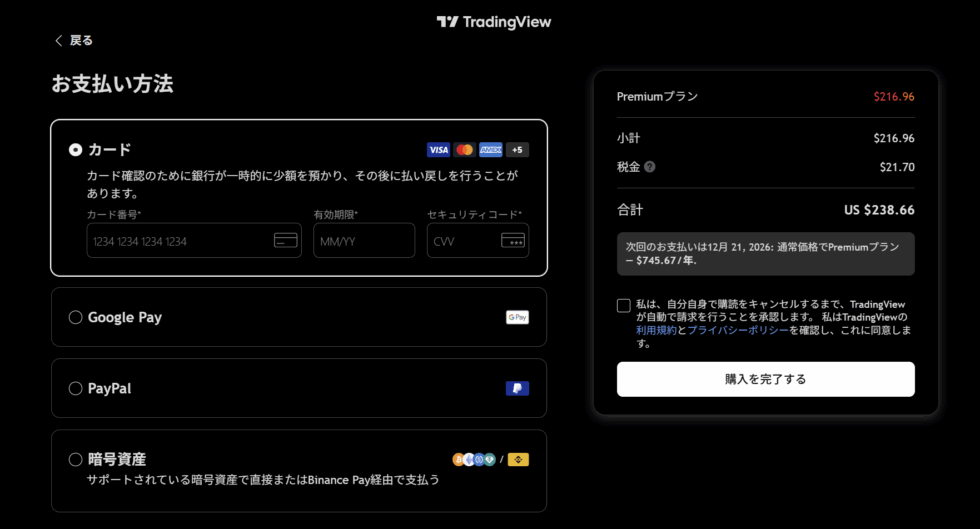This screenshot has height=529, width=980.
Task: Check the auto-renewal agreement checkbox
Action: click(624, 305)
